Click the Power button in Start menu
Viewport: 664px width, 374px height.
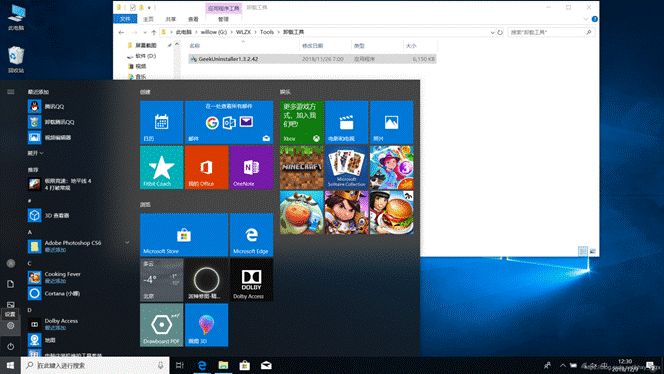tap(11, 346)
